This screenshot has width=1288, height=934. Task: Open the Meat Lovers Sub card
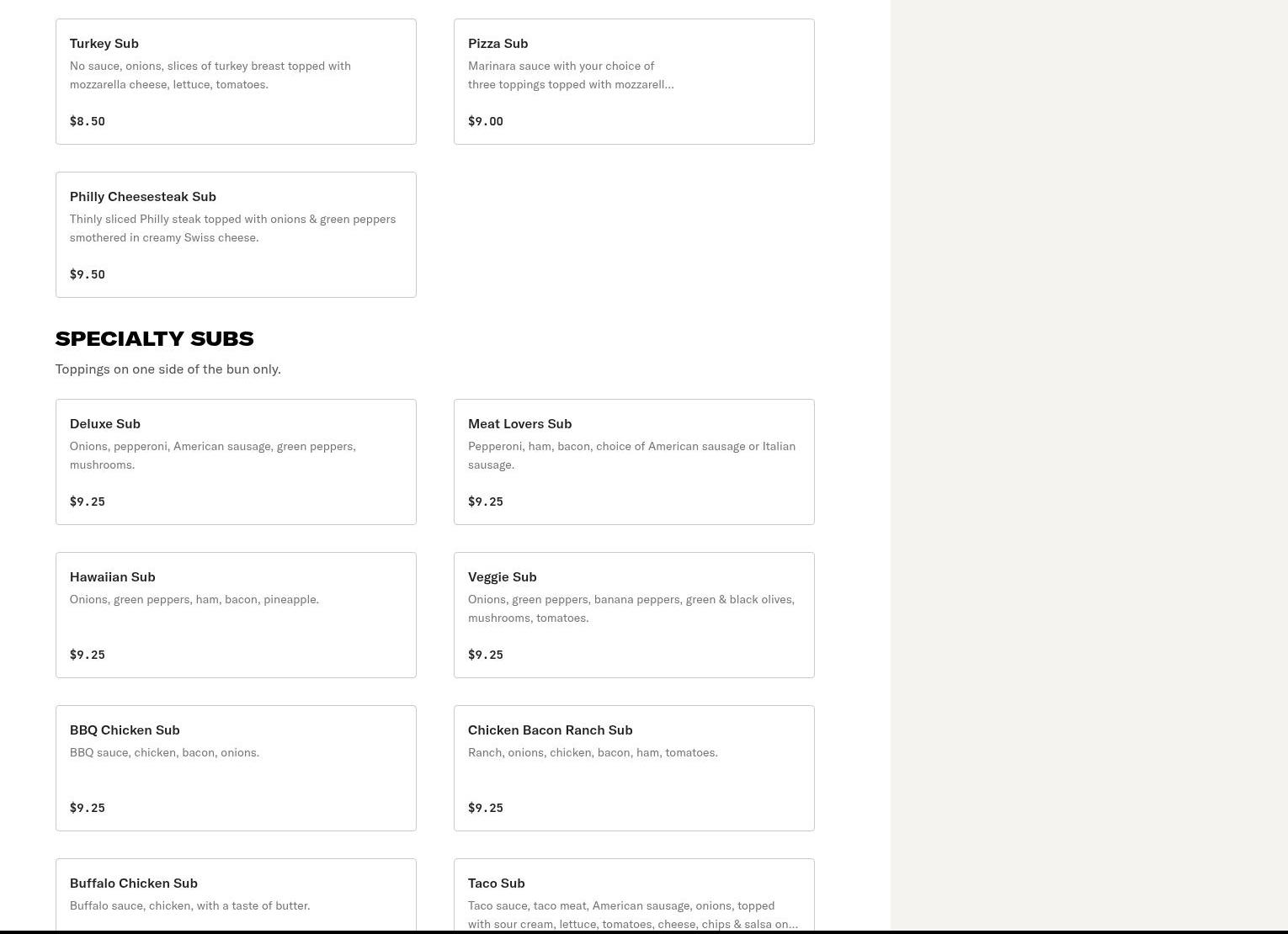click(634, 462)
